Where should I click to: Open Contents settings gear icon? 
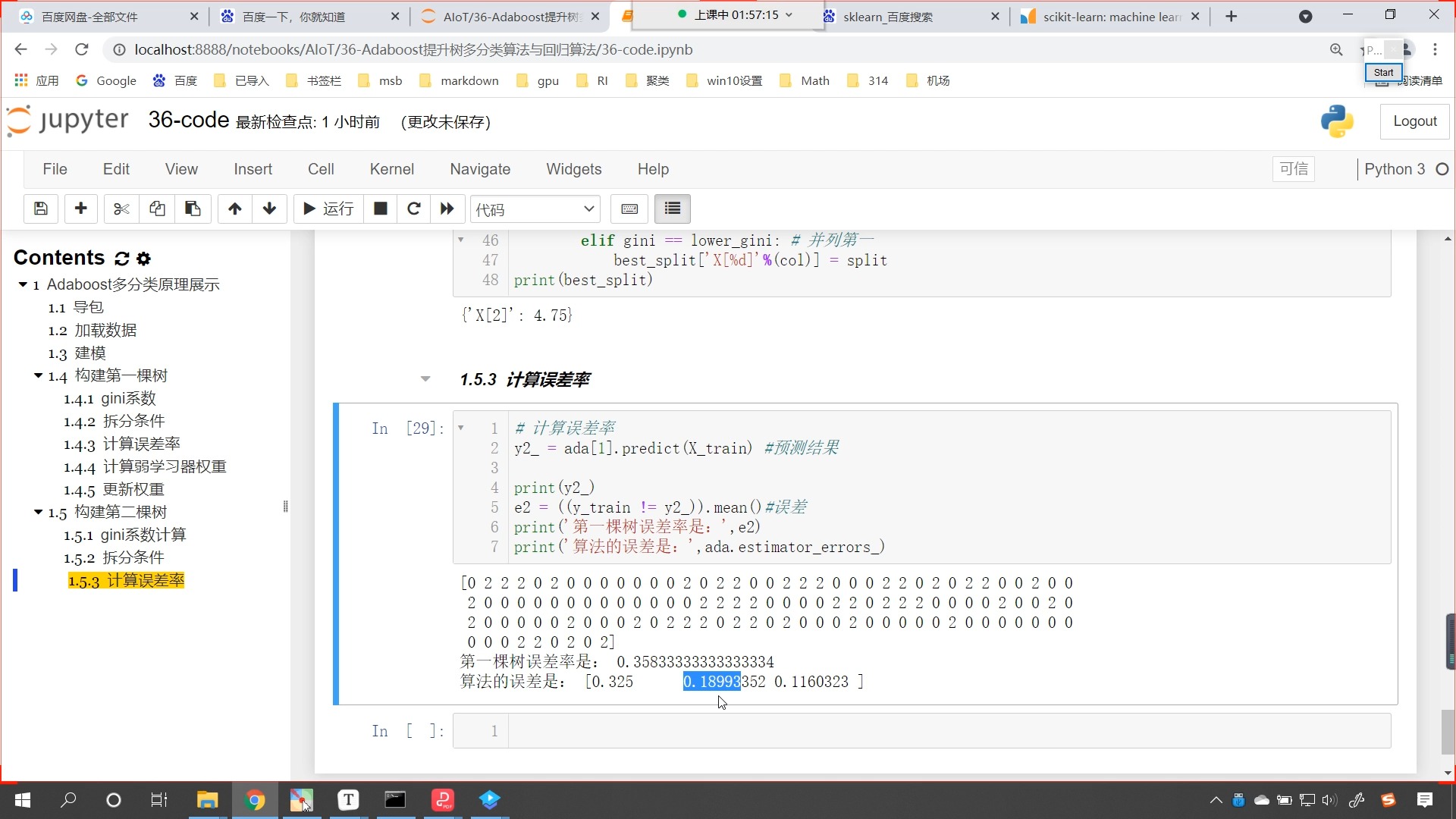coord(144,259)
